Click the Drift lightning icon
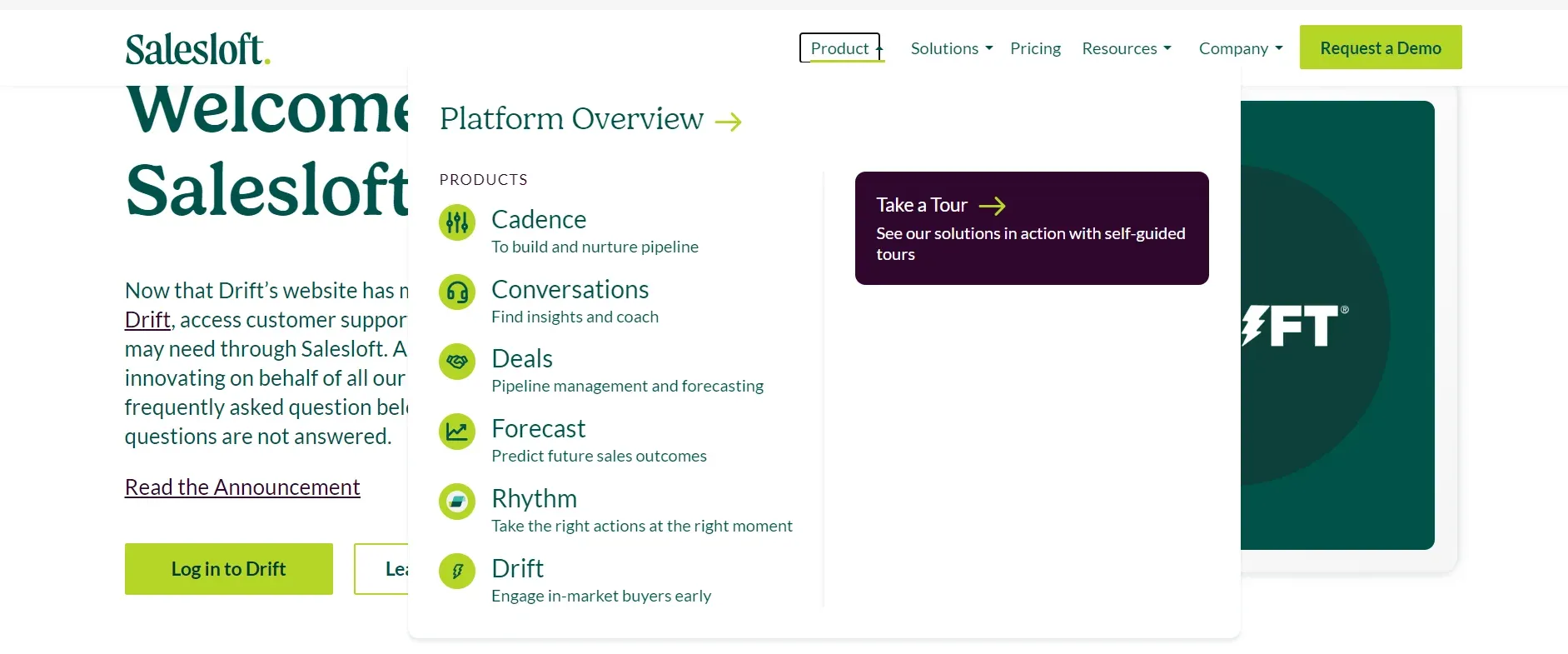Viewport: 1568px width, 654px height. coord(457,572)
